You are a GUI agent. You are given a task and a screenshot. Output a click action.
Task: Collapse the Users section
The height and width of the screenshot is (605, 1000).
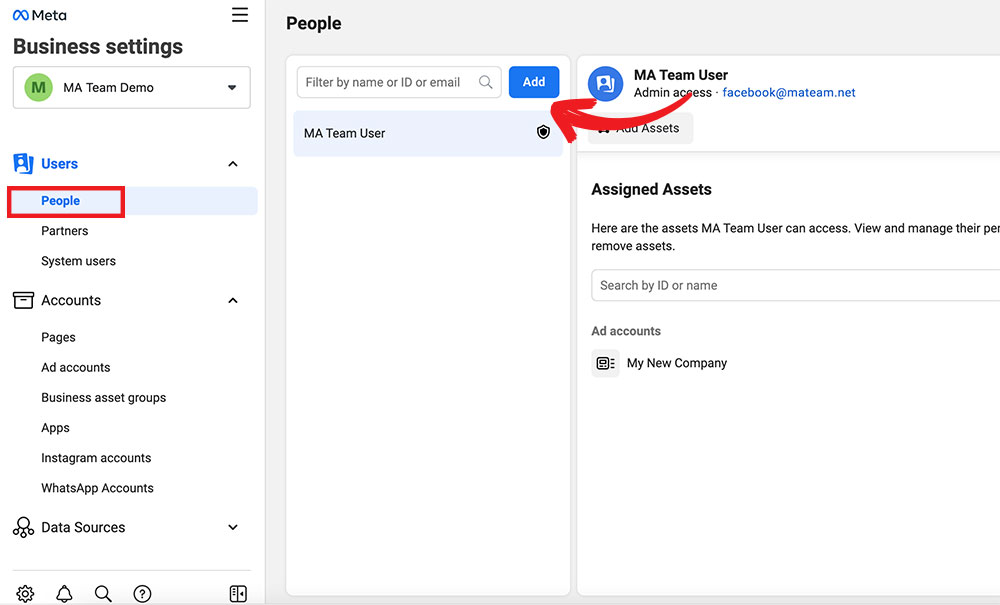[233, 164]
